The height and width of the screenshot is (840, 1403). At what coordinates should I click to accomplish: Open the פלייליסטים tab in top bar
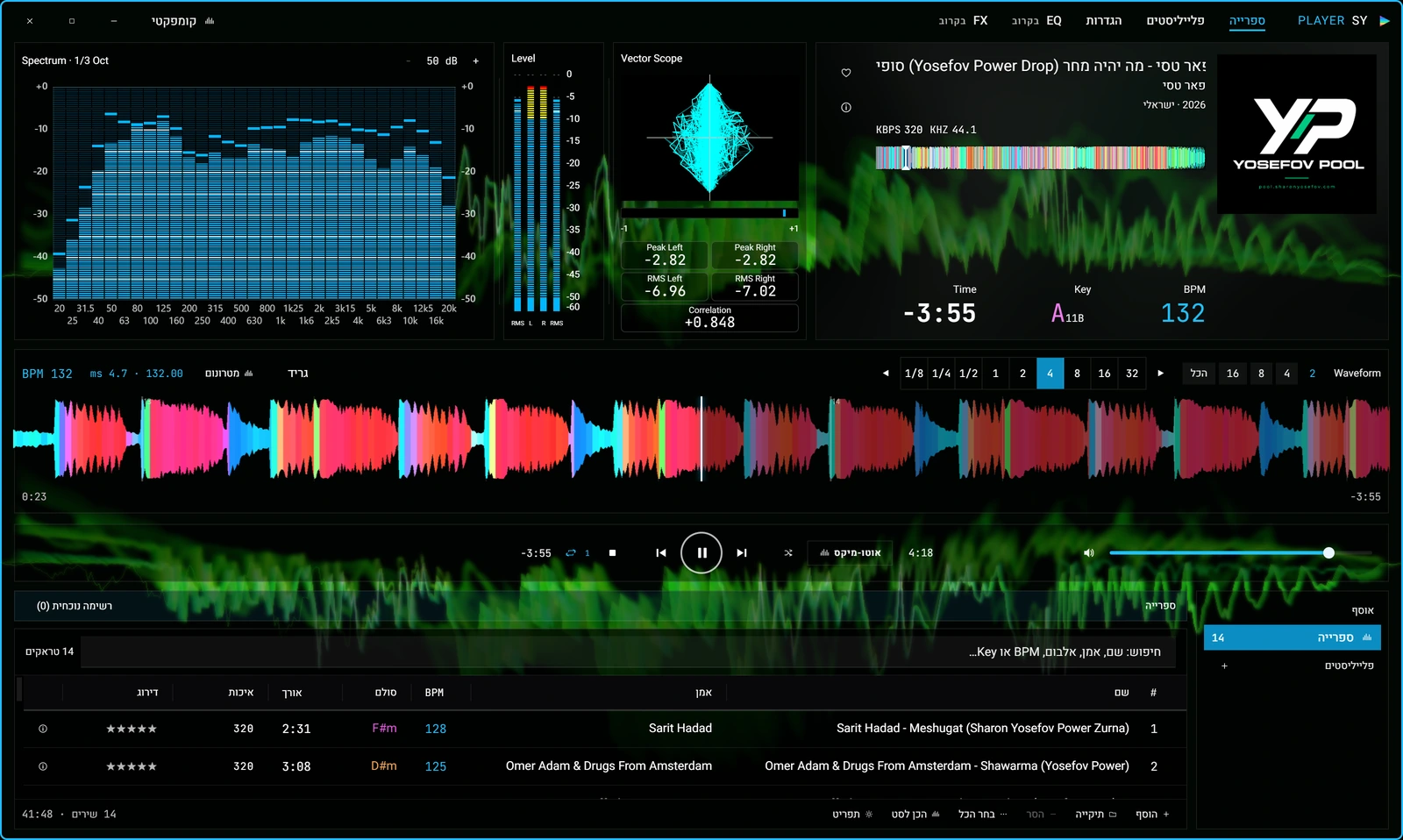[x=1175, y=21]
